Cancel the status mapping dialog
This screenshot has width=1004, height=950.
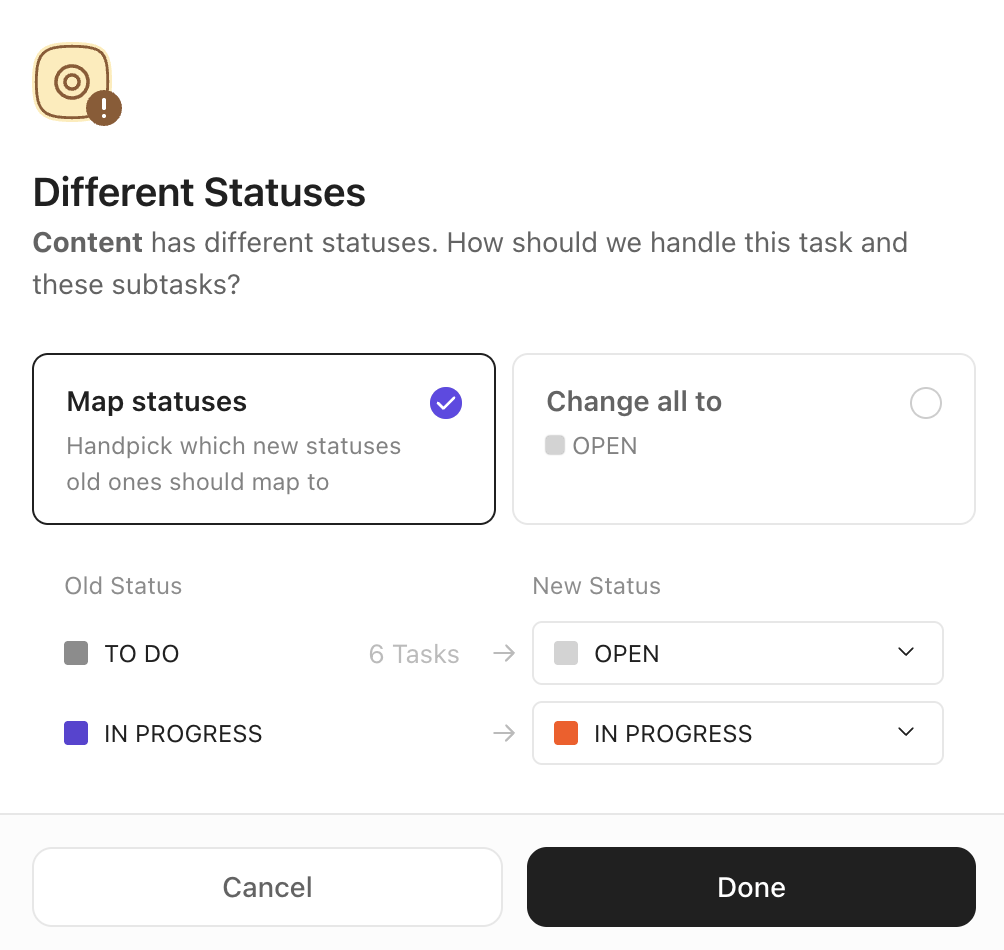click(x=267, y=887)
